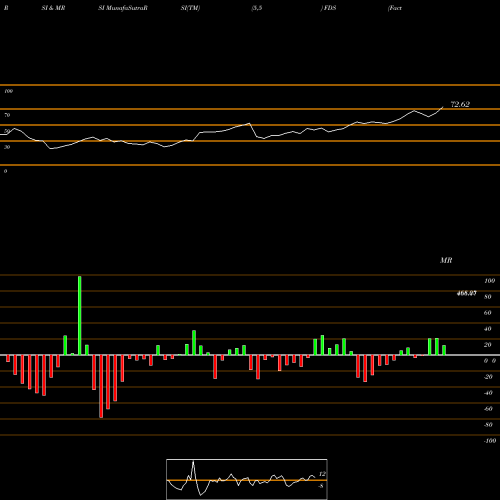Click the tallest green MR bar
This screenshot has height=500, width=500.
[80, 315]
